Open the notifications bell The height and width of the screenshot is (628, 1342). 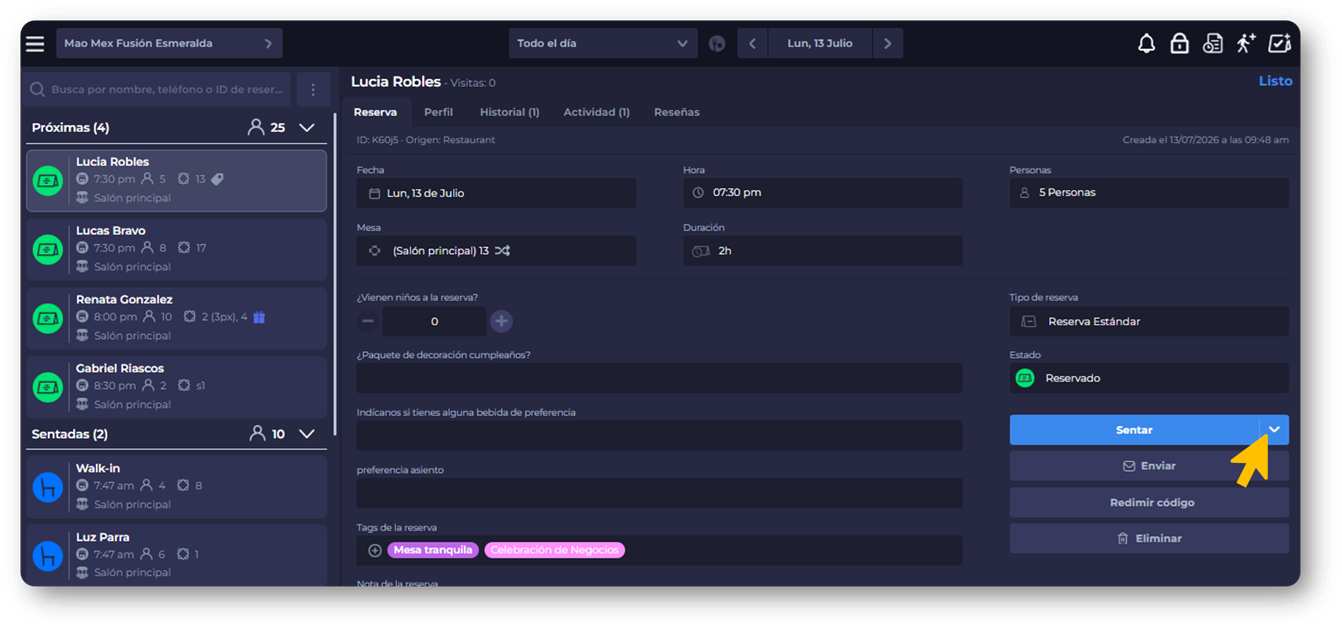[x=1146, y=44]
